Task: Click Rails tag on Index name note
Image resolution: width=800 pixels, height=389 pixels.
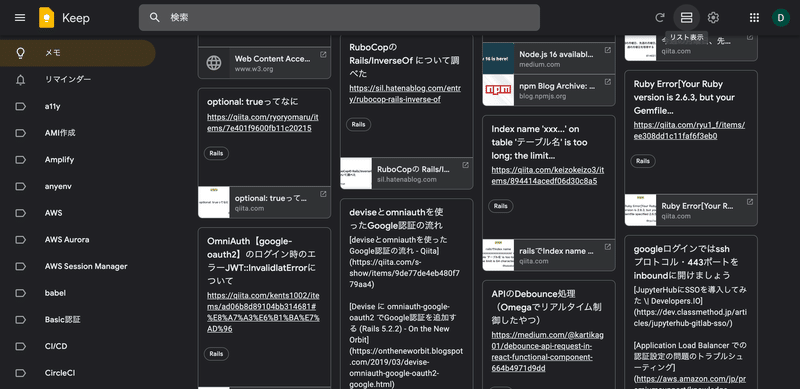Action: [501, 206]
